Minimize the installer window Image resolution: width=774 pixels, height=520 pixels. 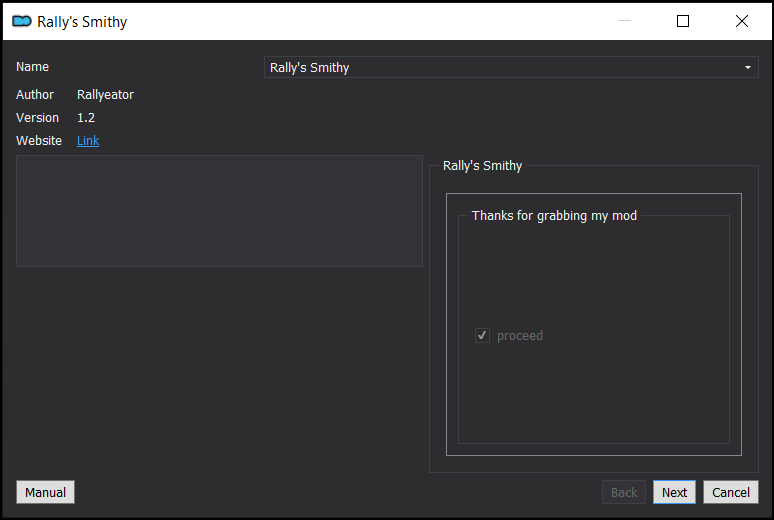click(x=625, y=21)
